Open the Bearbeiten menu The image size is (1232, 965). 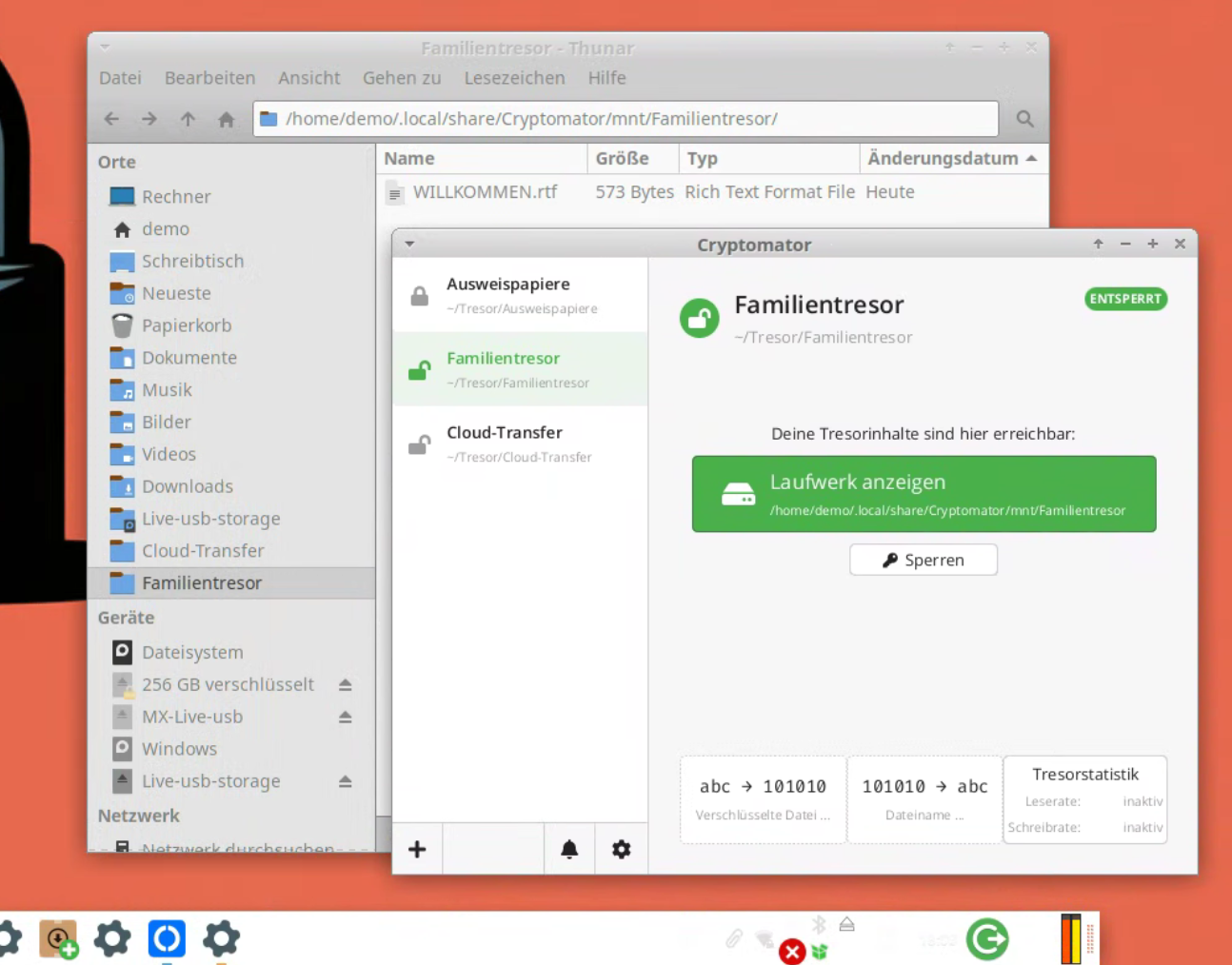click(x=209, y=78)
